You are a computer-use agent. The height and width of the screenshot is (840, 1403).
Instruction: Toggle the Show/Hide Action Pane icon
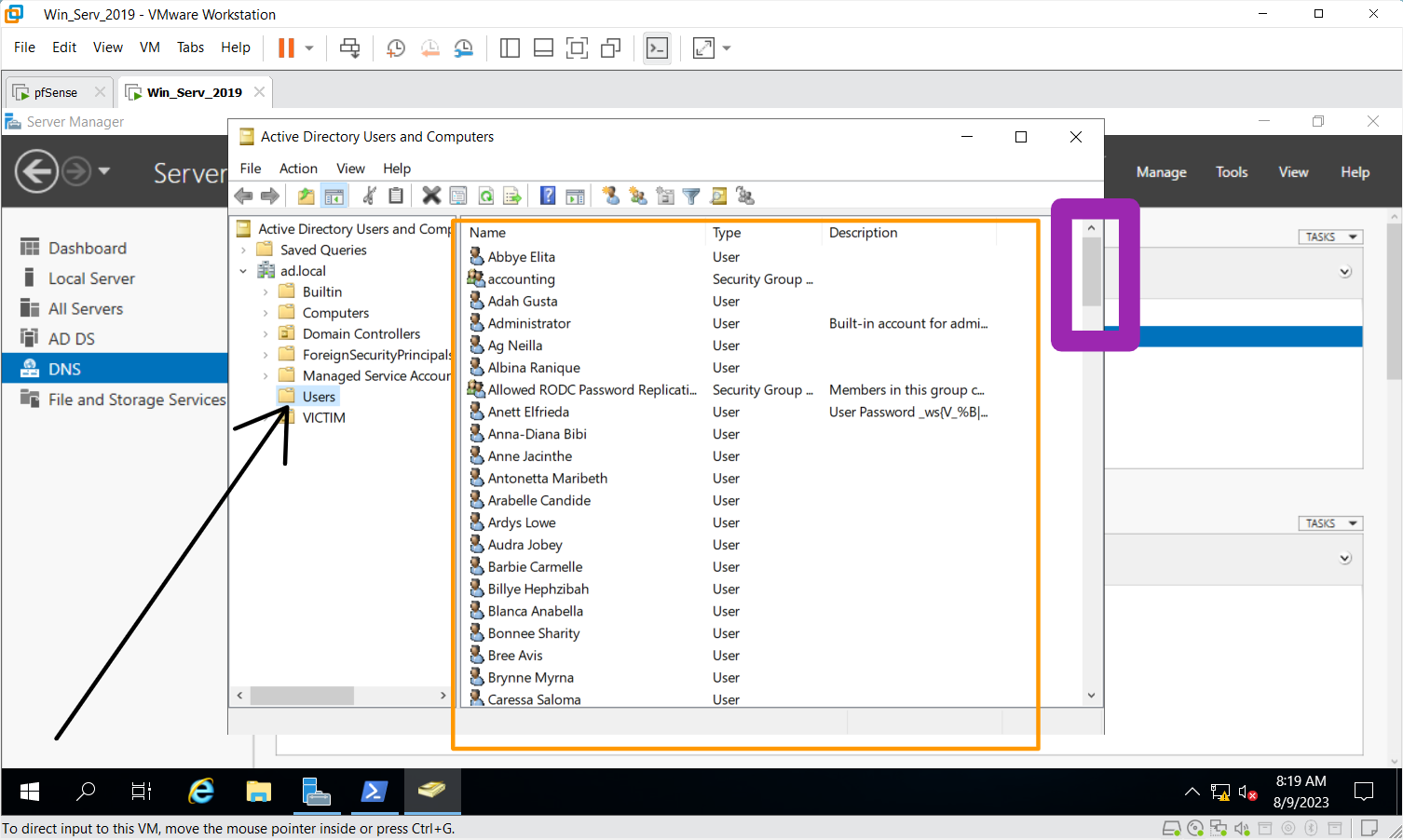[576, 196]
